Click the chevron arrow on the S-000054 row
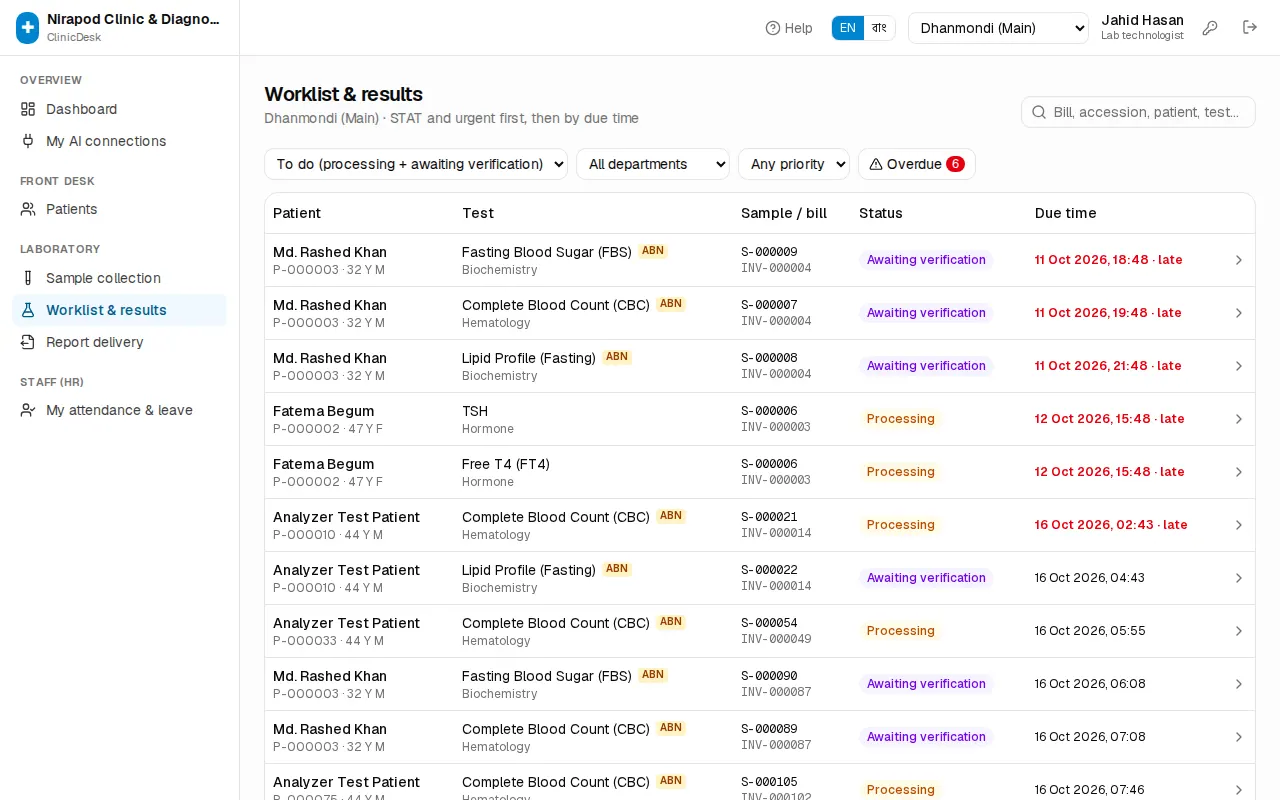This screenshot has width=1280, height=800. 1239,631
